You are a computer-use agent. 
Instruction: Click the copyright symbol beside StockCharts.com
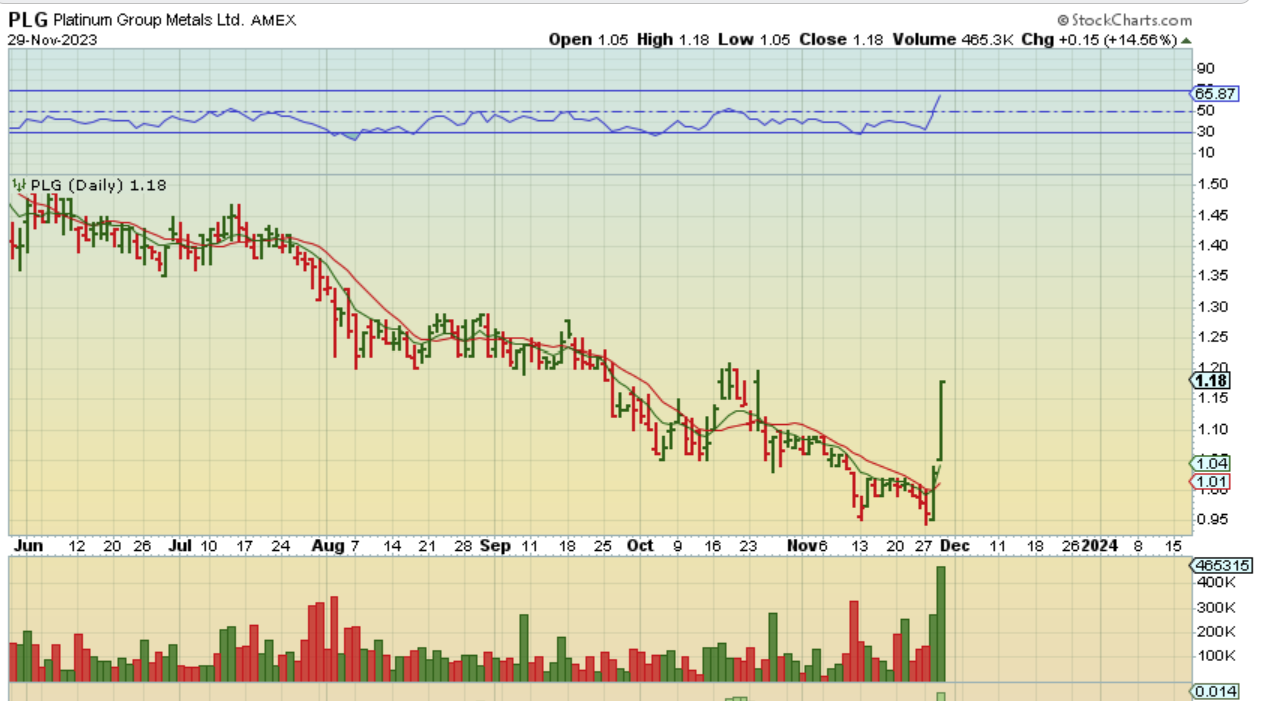(1063, 20)
